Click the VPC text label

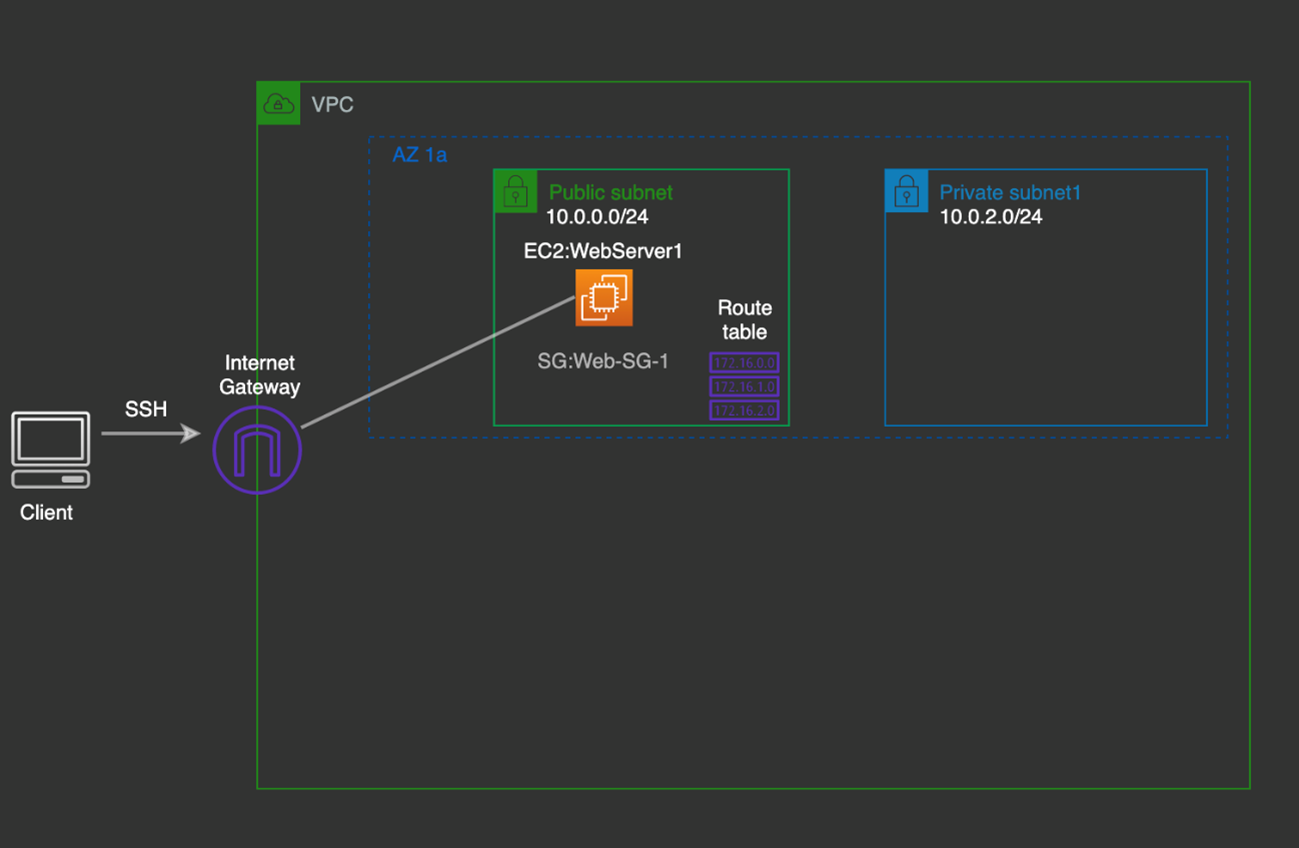coord(332,105)
